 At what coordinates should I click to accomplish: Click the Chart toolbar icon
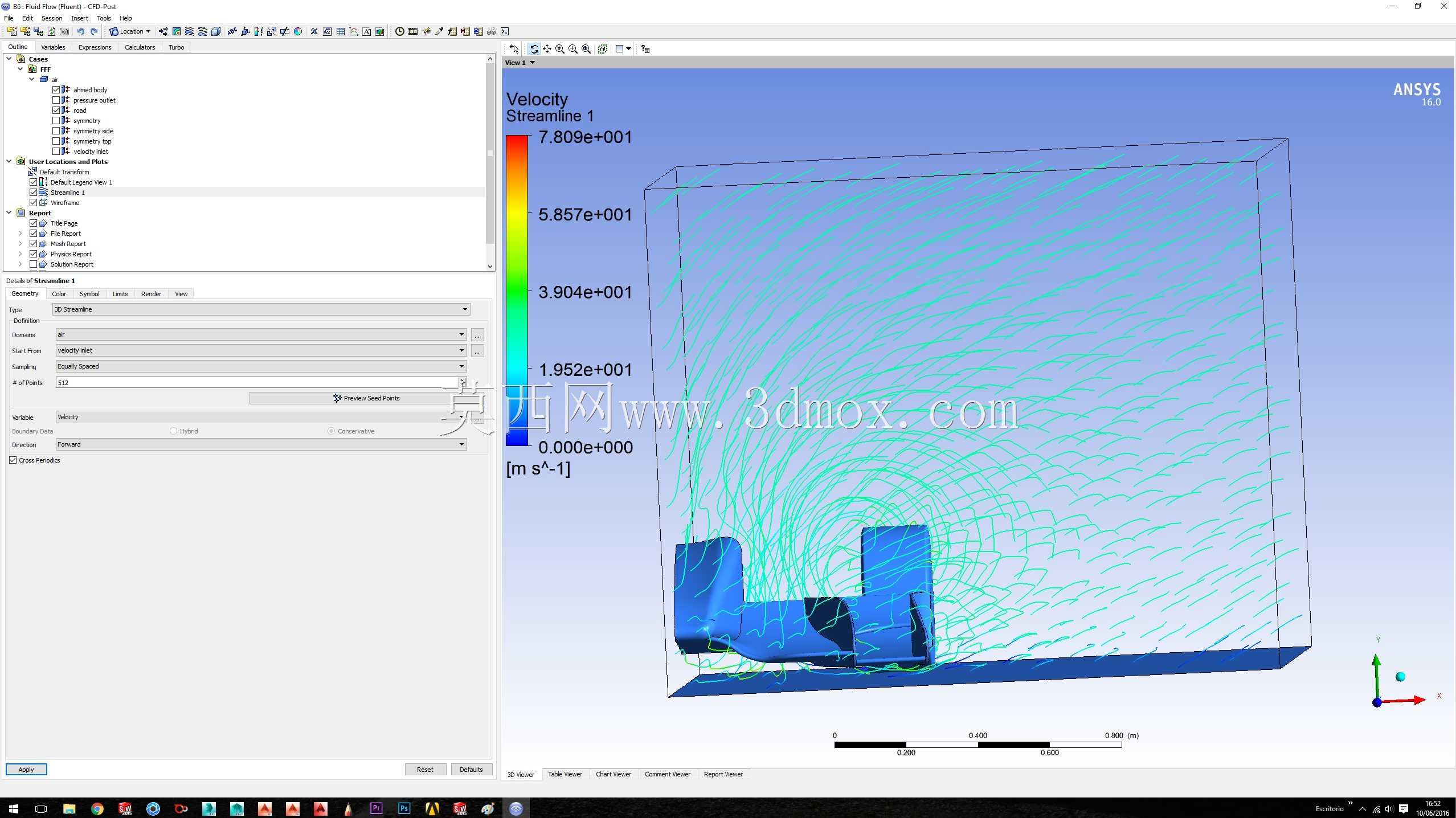(x=354, y=31)
